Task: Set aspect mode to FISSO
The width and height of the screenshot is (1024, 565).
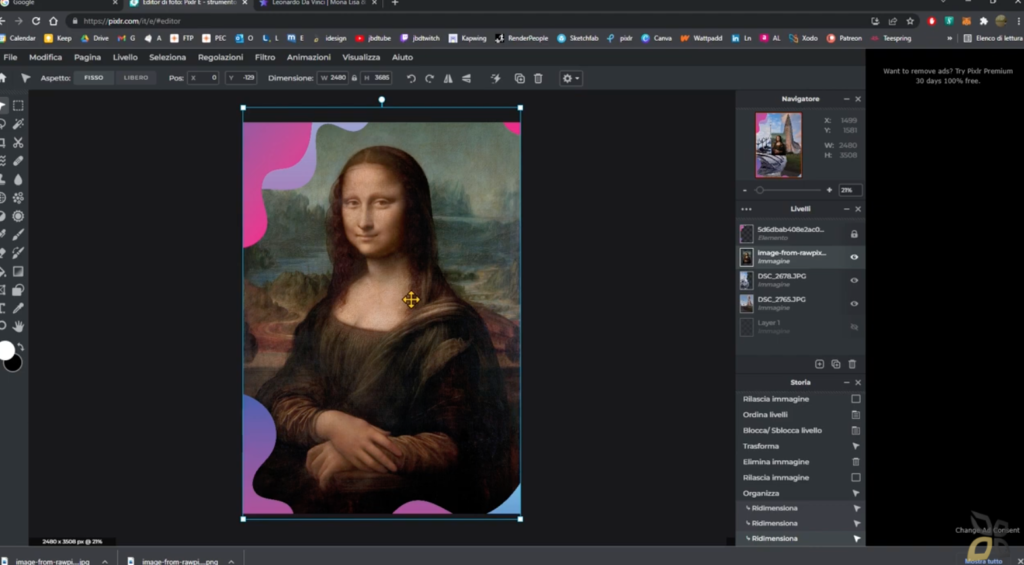Action: (93, 78)
